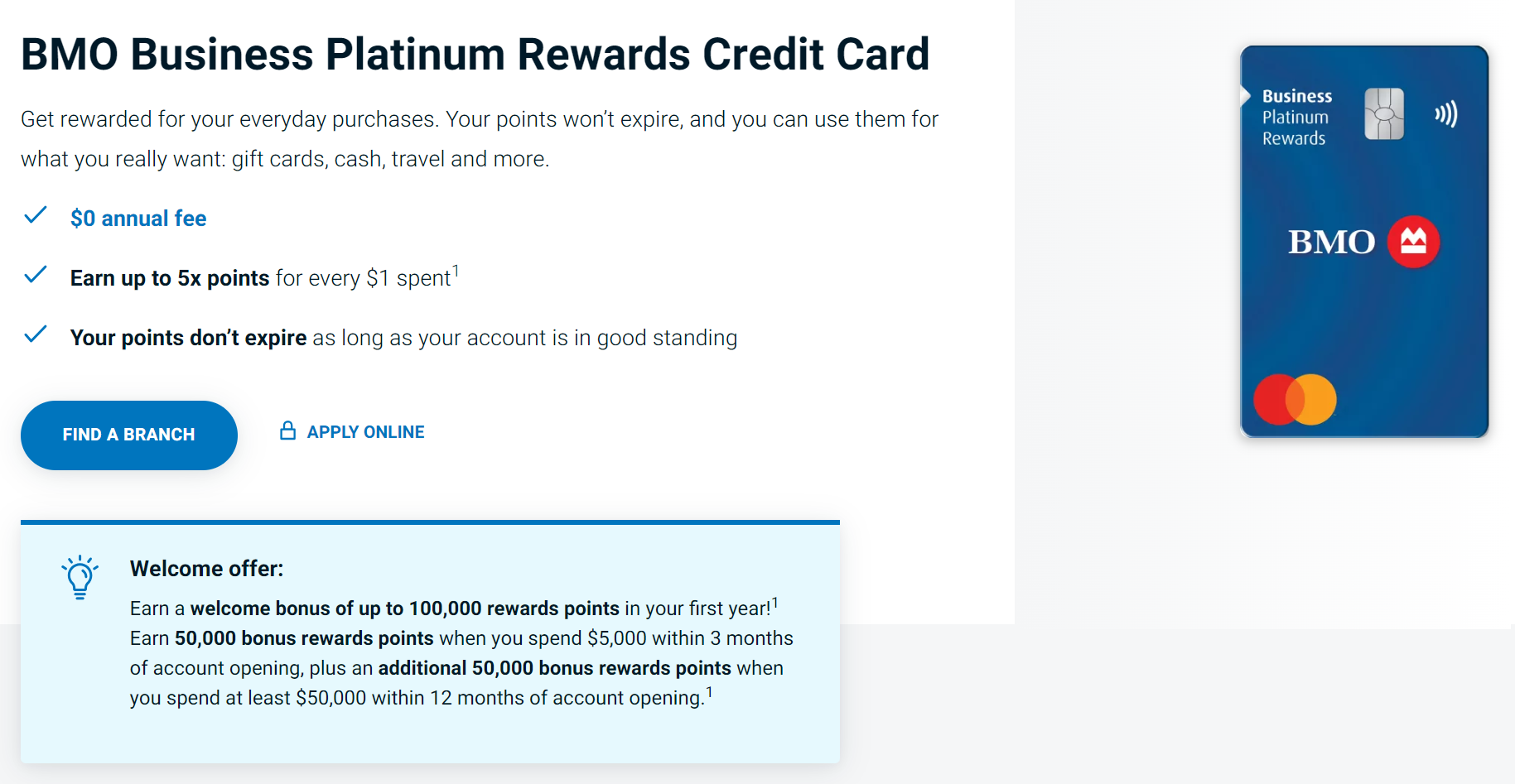Click the red BMO roundel logo on card
The height and width of the screenshot is (784, 1515).
click(x=1413, y=242)
